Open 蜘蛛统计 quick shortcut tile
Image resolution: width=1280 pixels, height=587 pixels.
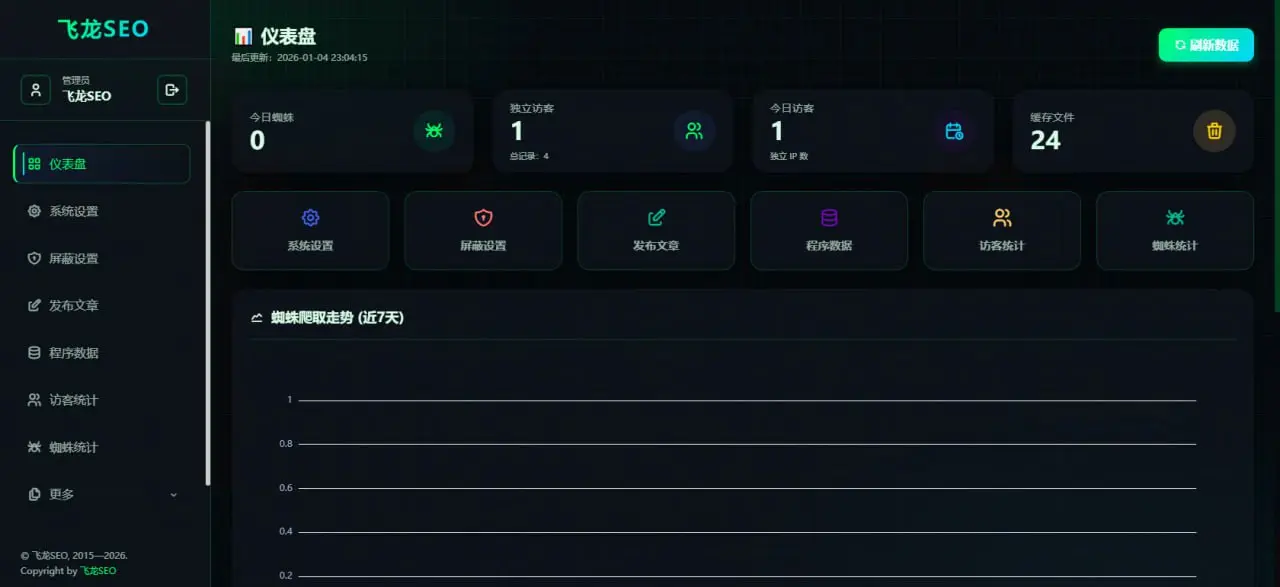pyautogui.click(x=1175, y=230)
